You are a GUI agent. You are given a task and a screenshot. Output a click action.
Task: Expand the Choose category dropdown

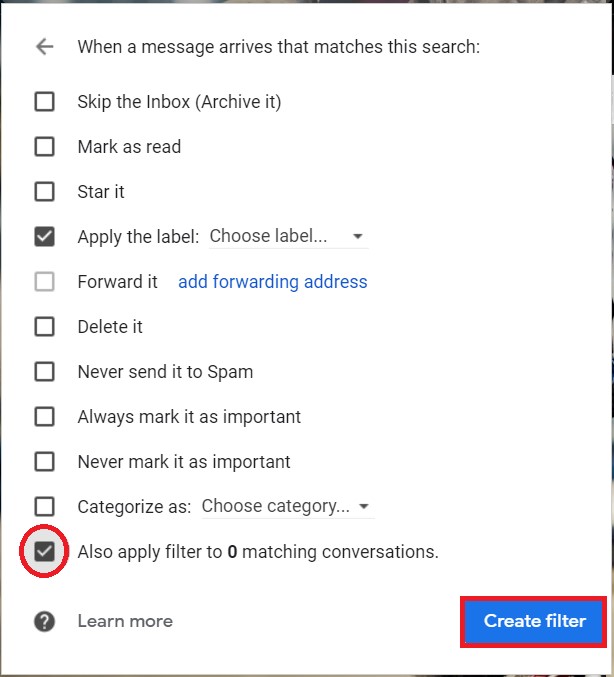(285, 506)
